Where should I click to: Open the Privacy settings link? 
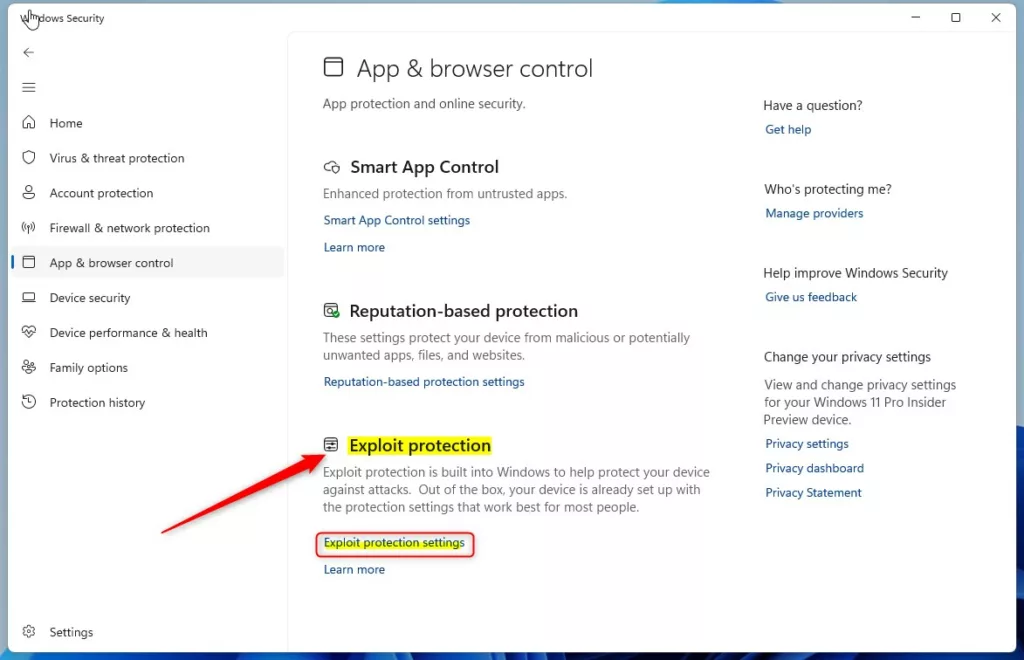tap(807, 444)
